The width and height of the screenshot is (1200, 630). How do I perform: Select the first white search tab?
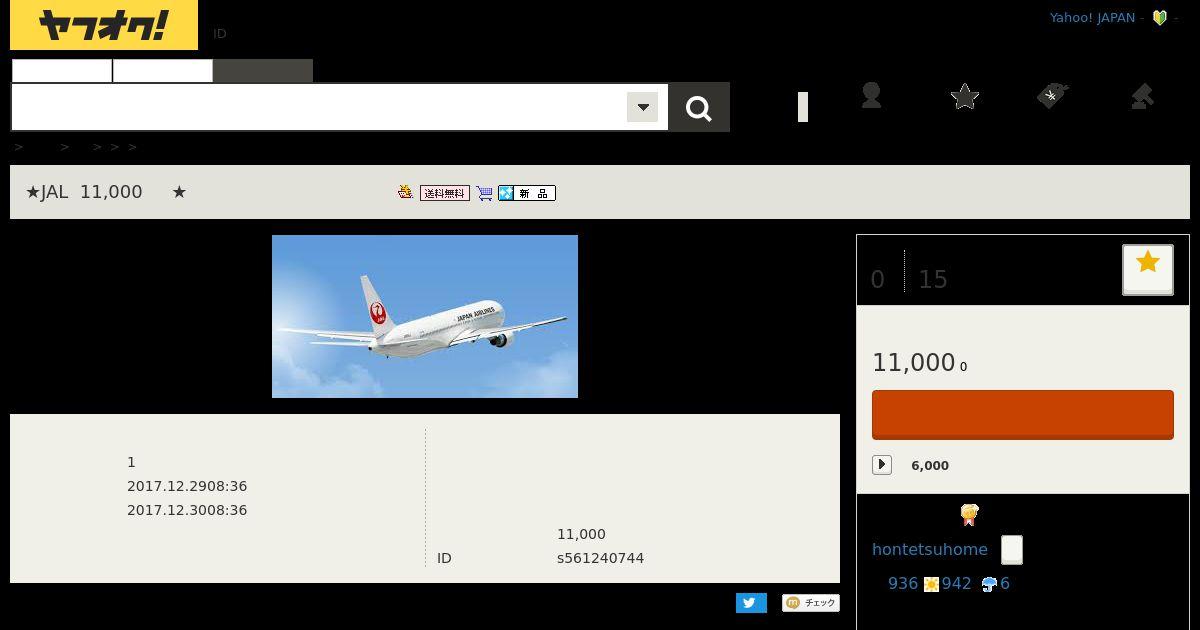click(62, 71)
